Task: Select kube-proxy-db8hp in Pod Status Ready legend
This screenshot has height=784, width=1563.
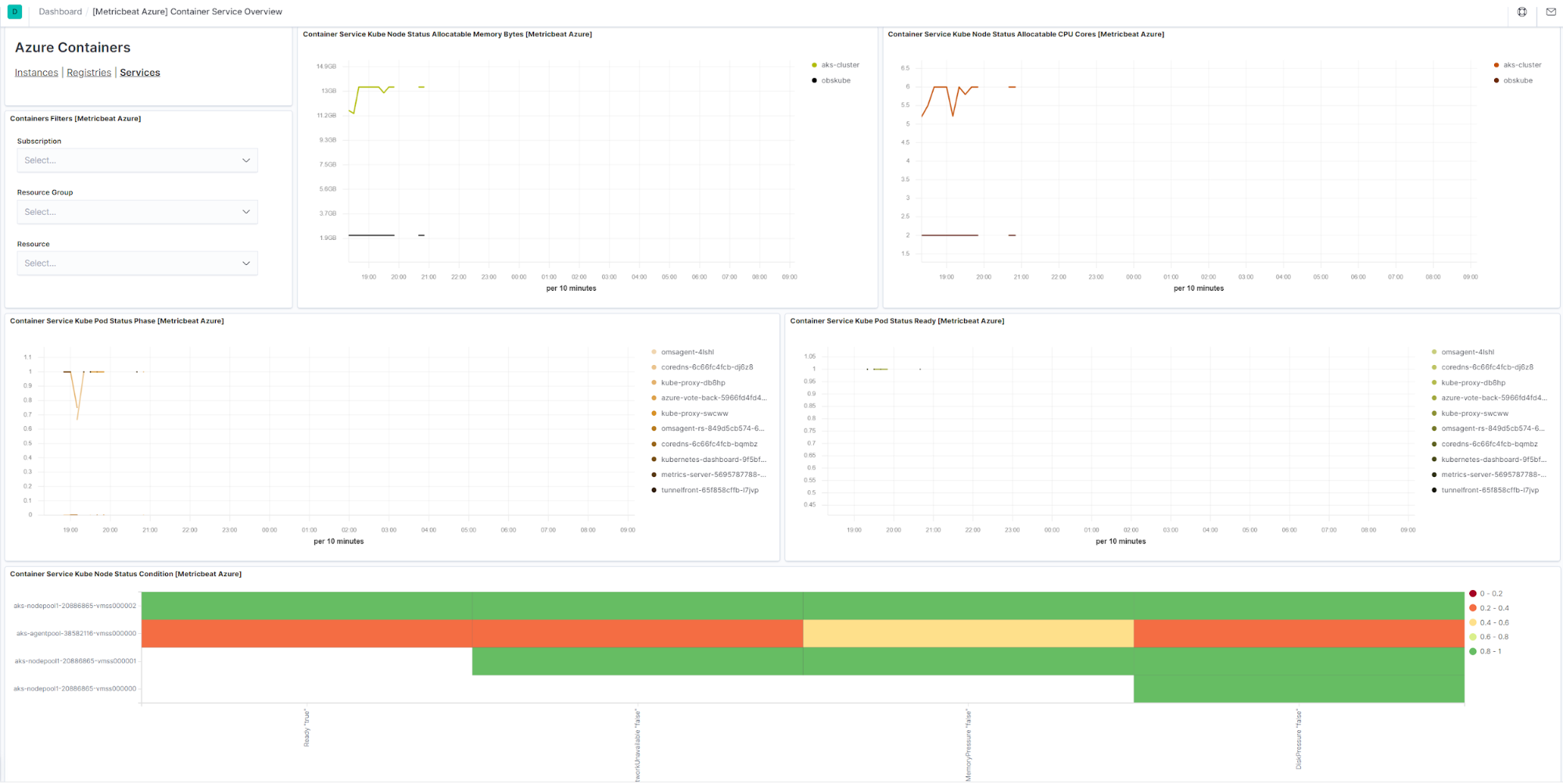Action: (1468, 383)
